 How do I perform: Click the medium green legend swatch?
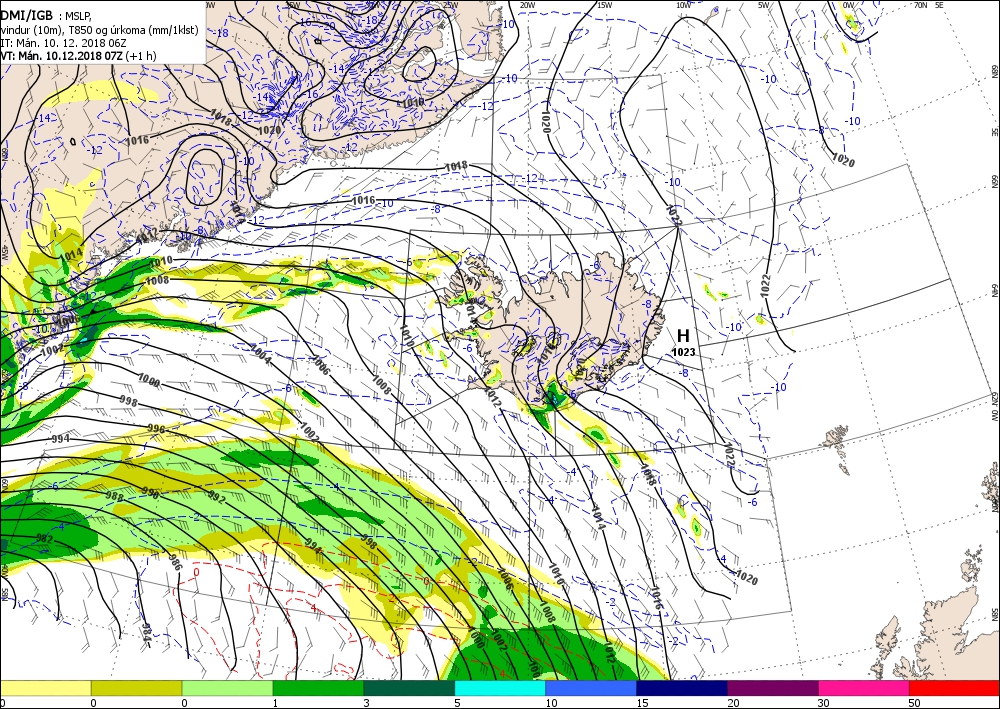click(x=318, y=688)
